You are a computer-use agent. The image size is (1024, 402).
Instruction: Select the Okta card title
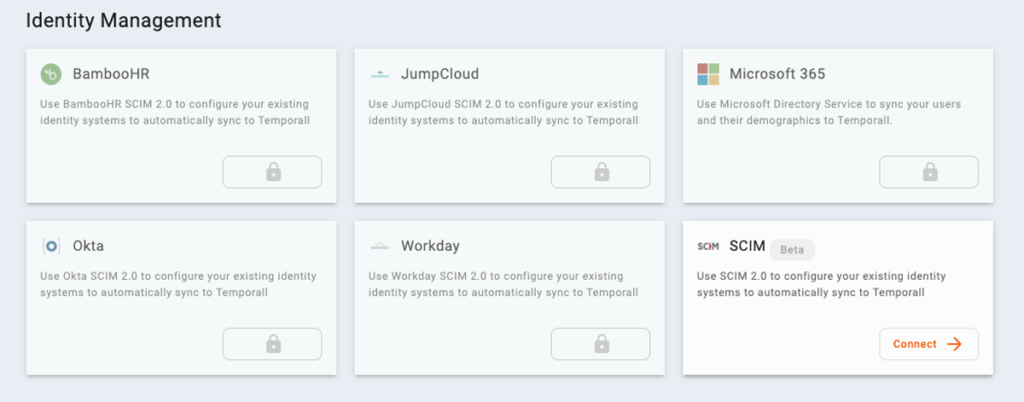pyautogui.click(x=88, y=246)
